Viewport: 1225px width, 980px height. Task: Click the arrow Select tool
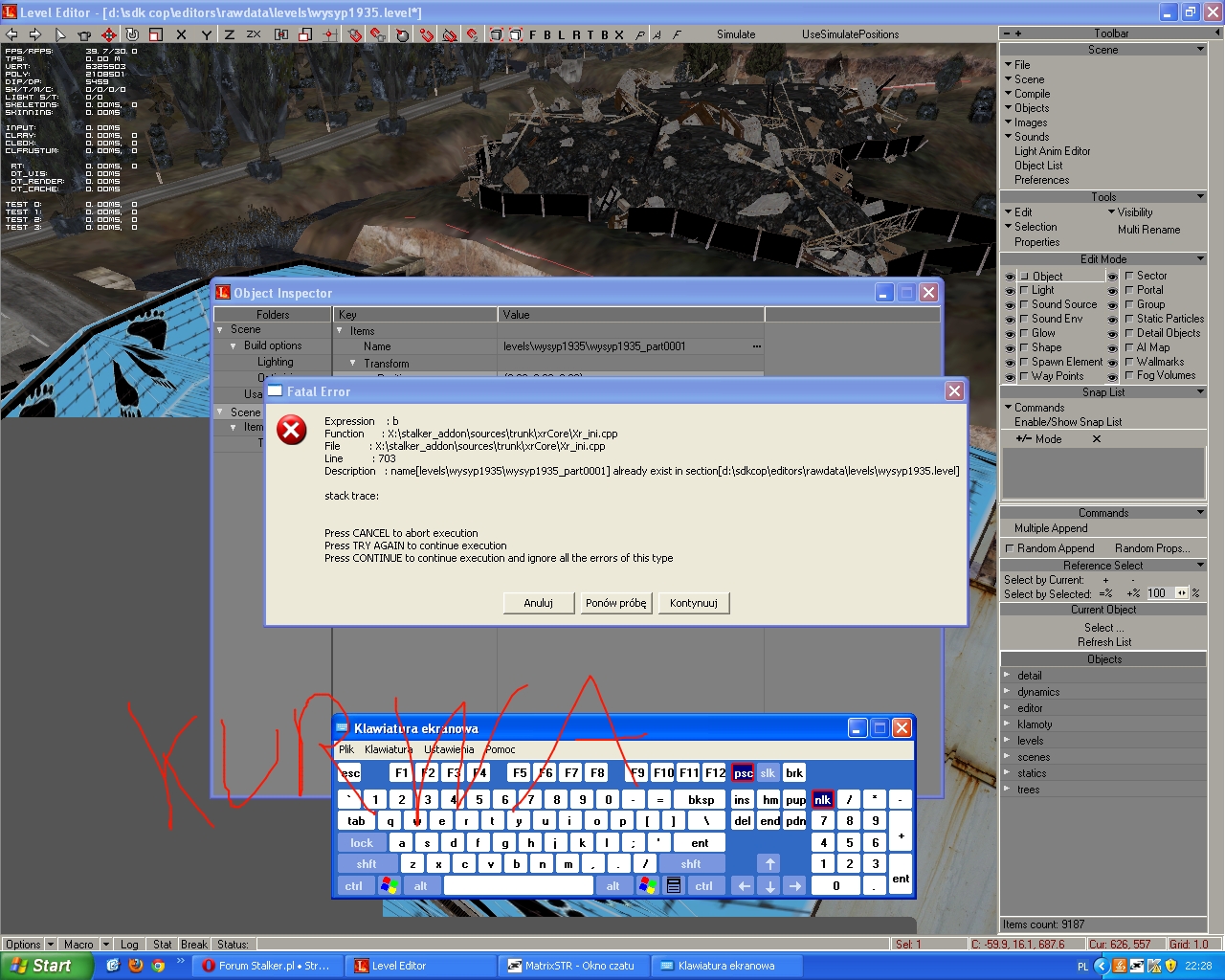(x=60, y=34)
